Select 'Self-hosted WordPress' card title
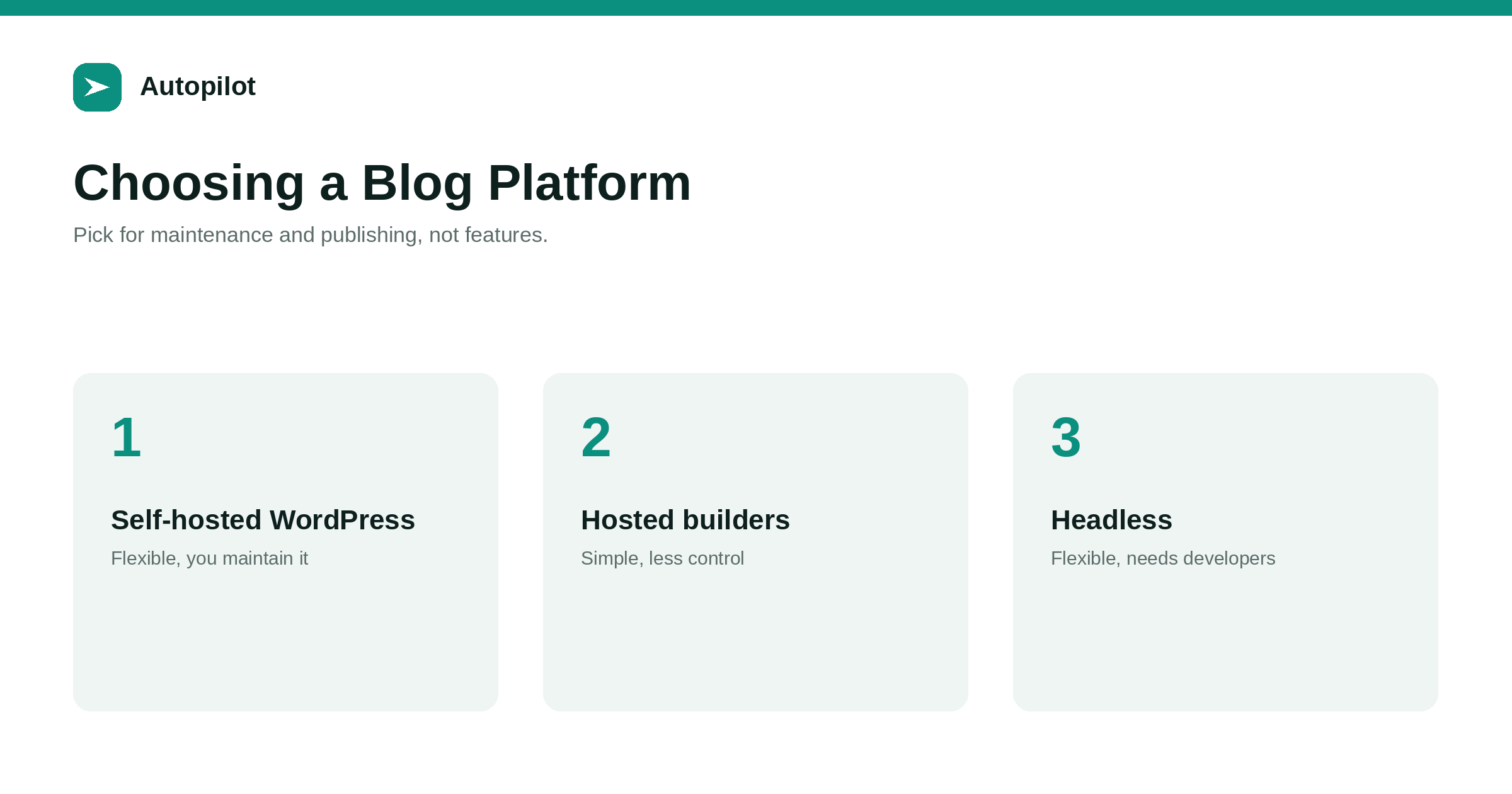 263,520
